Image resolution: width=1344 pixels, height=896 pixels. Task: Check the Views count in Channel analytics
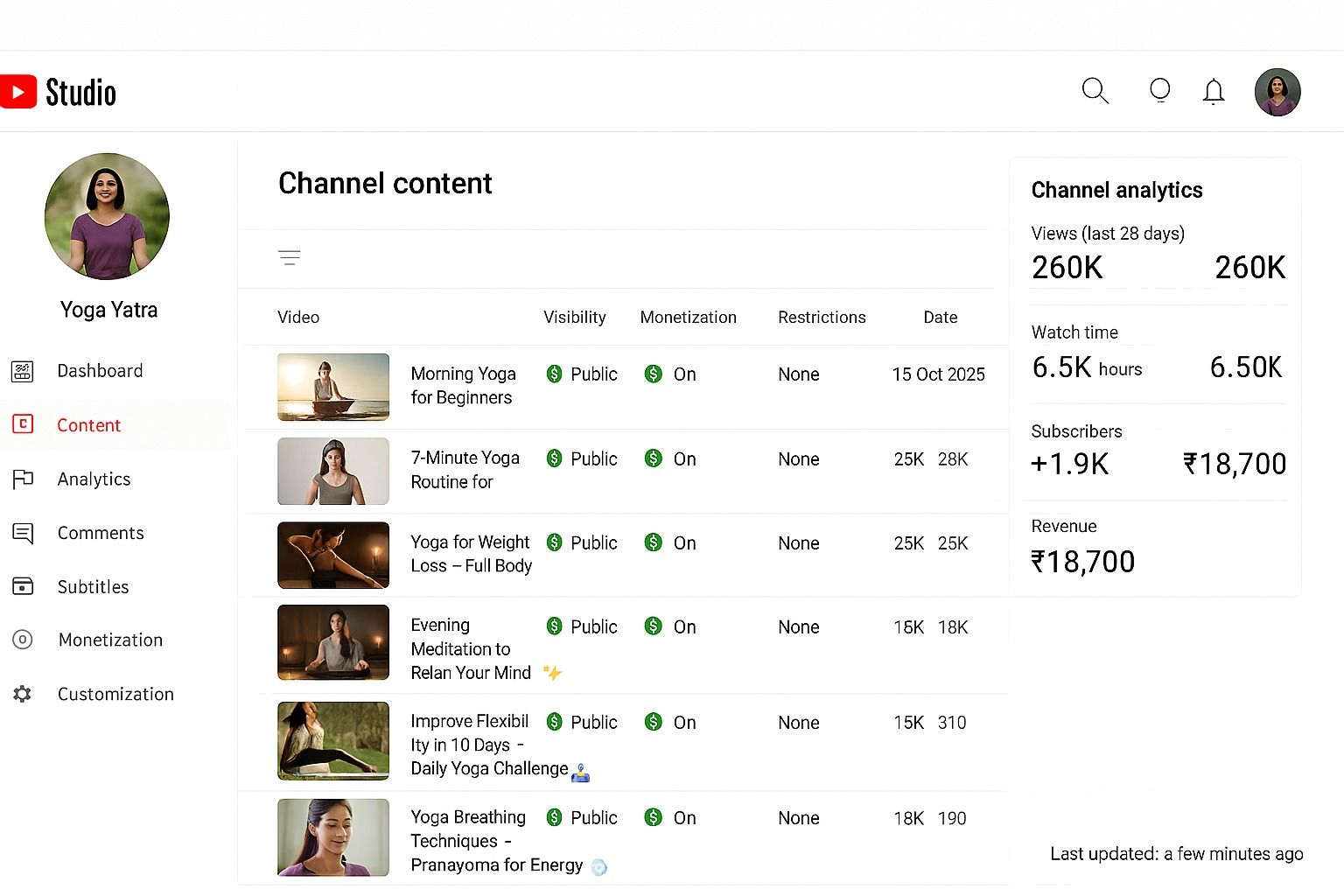coord(1067,267)
